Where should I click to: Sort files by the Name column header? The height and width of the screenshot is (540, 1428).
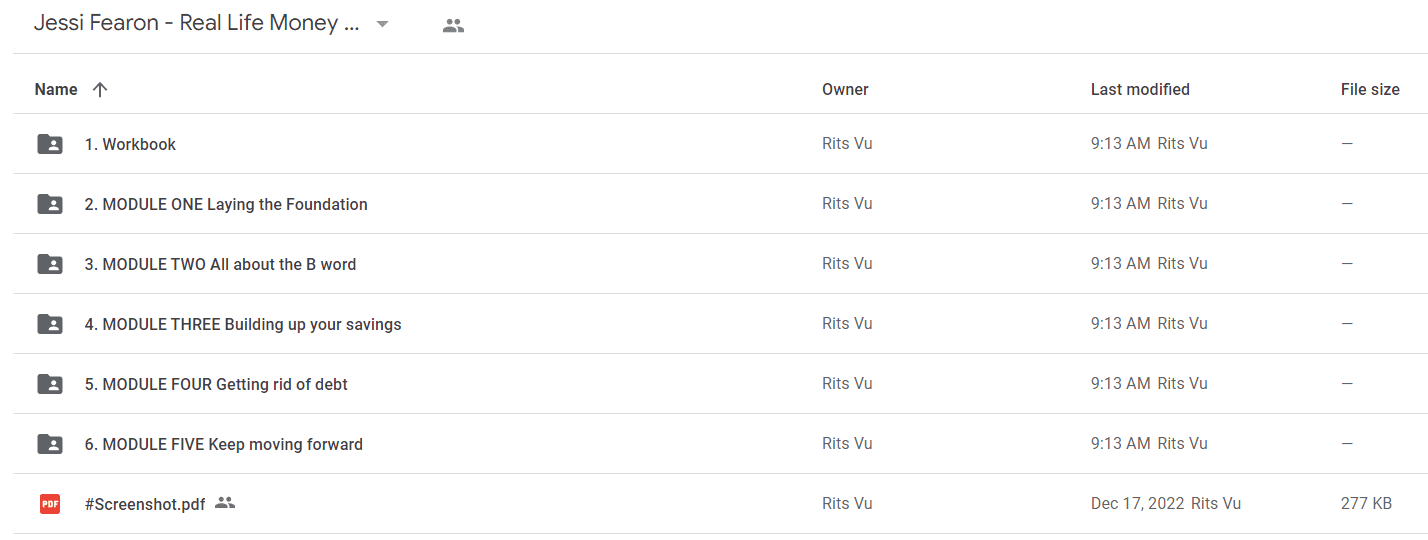coord(56,89)
